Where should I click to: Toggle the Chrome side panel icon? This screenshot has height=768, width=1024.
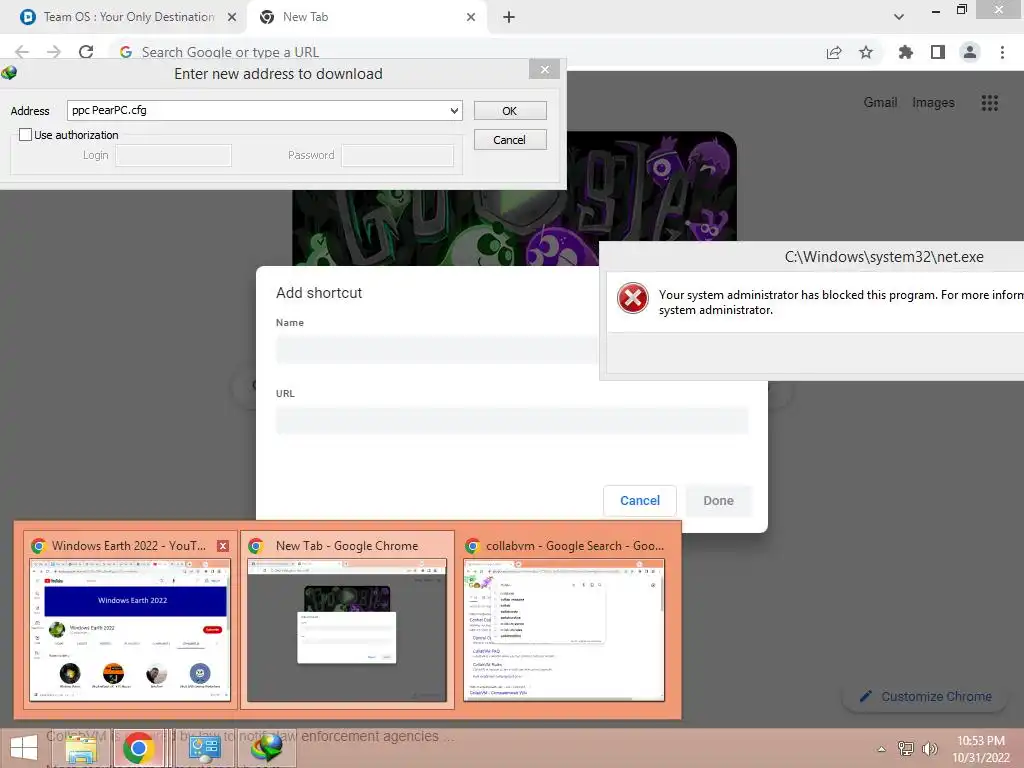(x=938, y=52)
